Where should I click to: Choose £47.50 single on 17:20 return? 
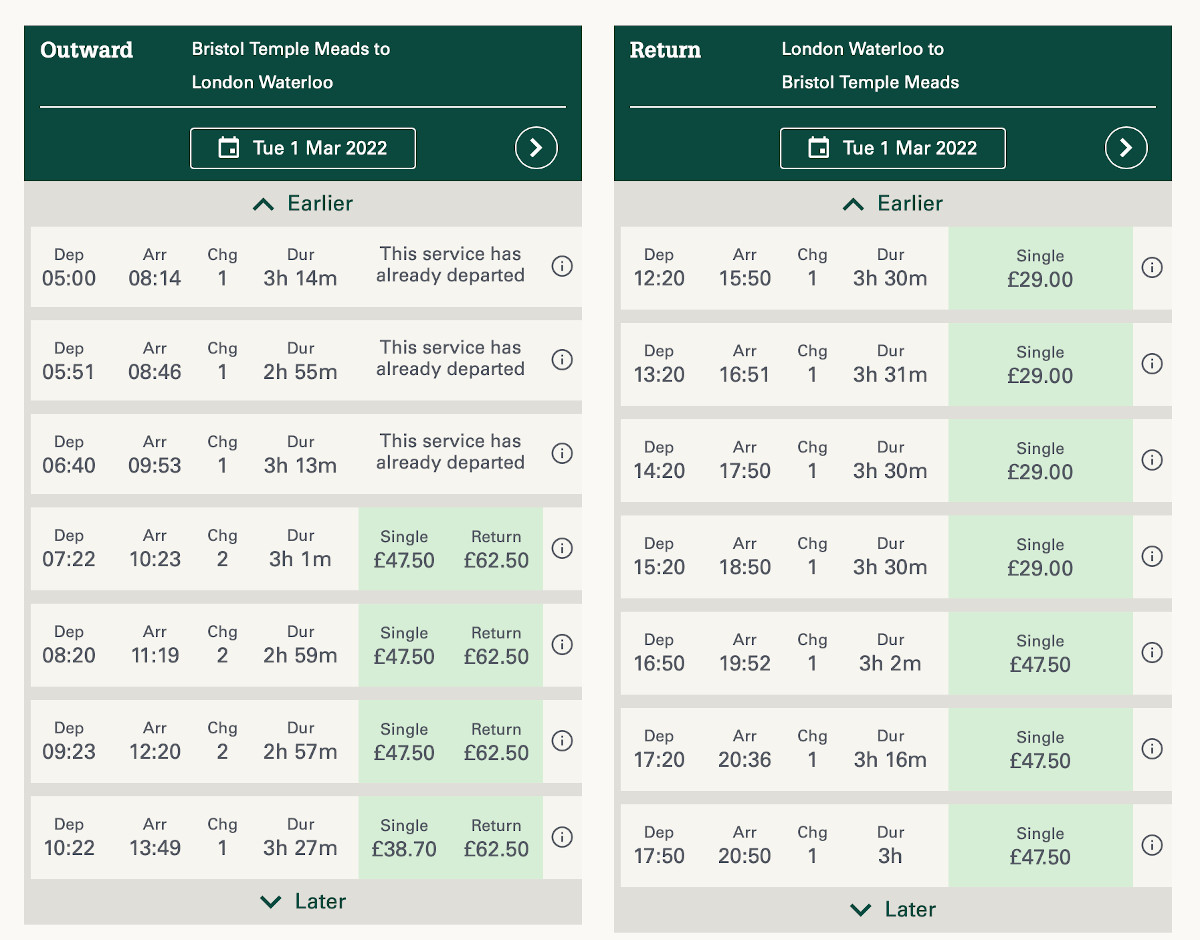pos(1040,749)
